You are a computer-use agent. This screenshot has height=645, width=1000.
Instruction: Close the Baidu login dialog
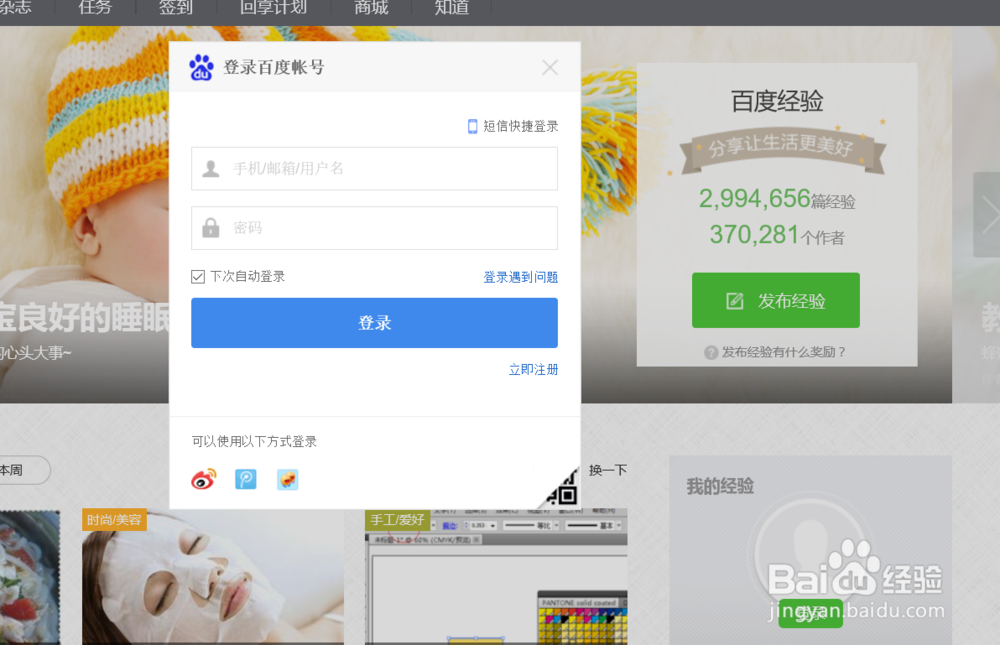[550, 67]
